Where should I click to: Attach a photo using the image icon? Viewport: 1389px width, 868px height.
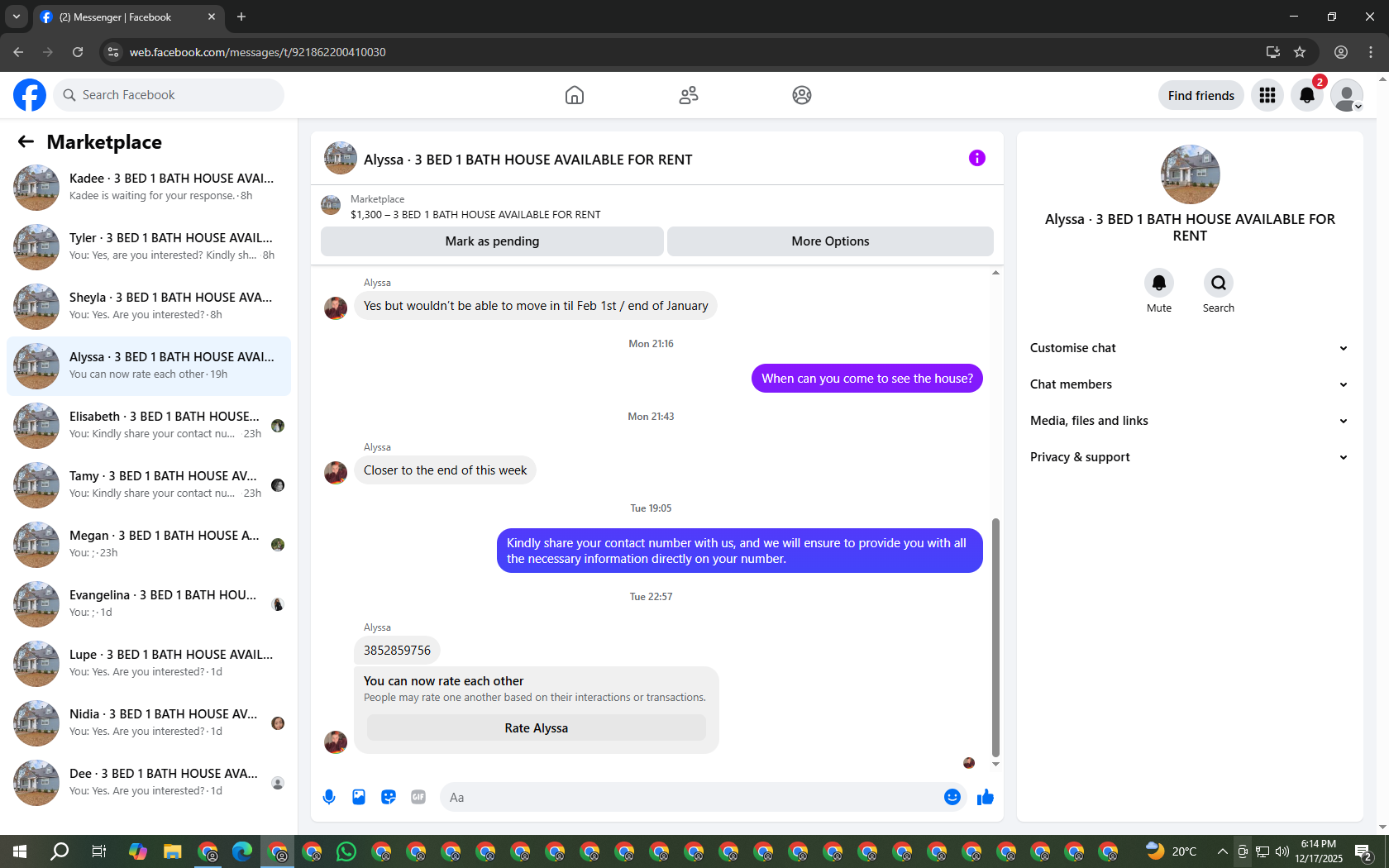[359, 797]
